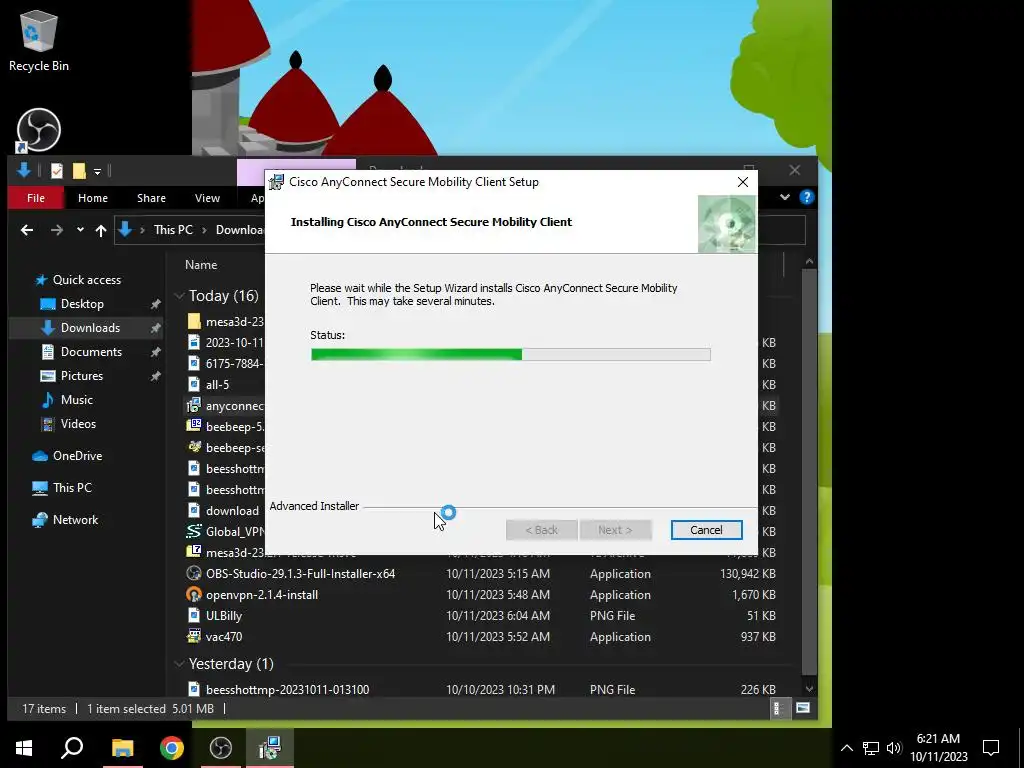This screenshot has width=1024, height=768.
Task: Collapse the Today (16) group
Action: coord(179,296)
